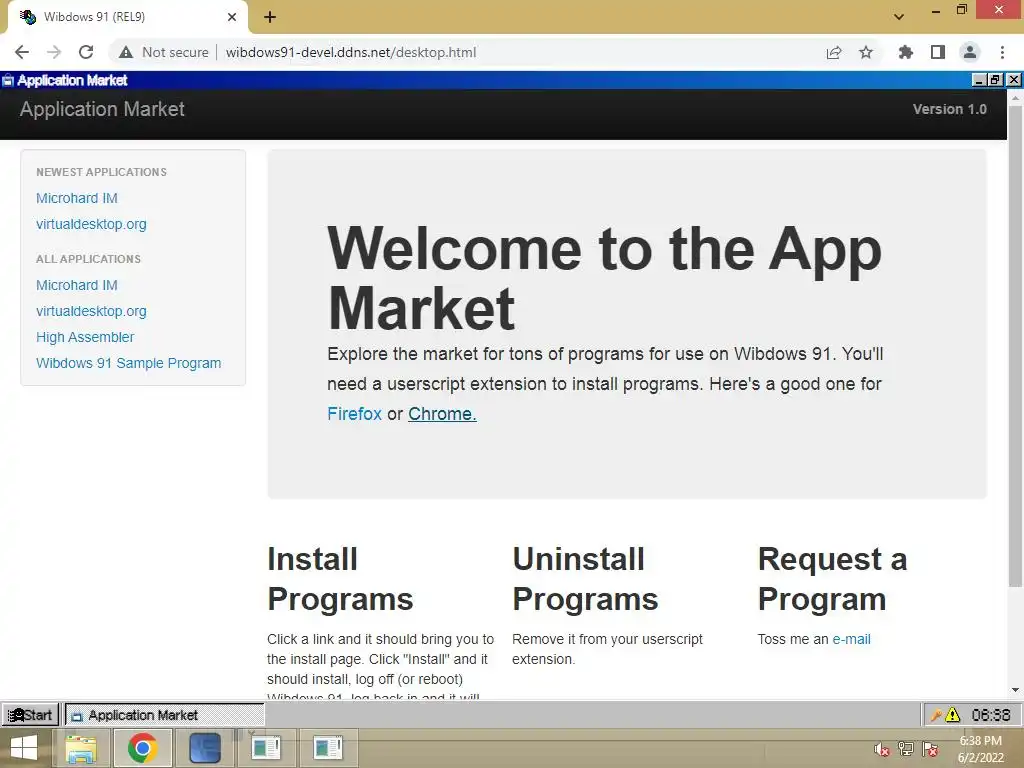
Task: Reload the page with refresh icon
Action: [86, 52]
